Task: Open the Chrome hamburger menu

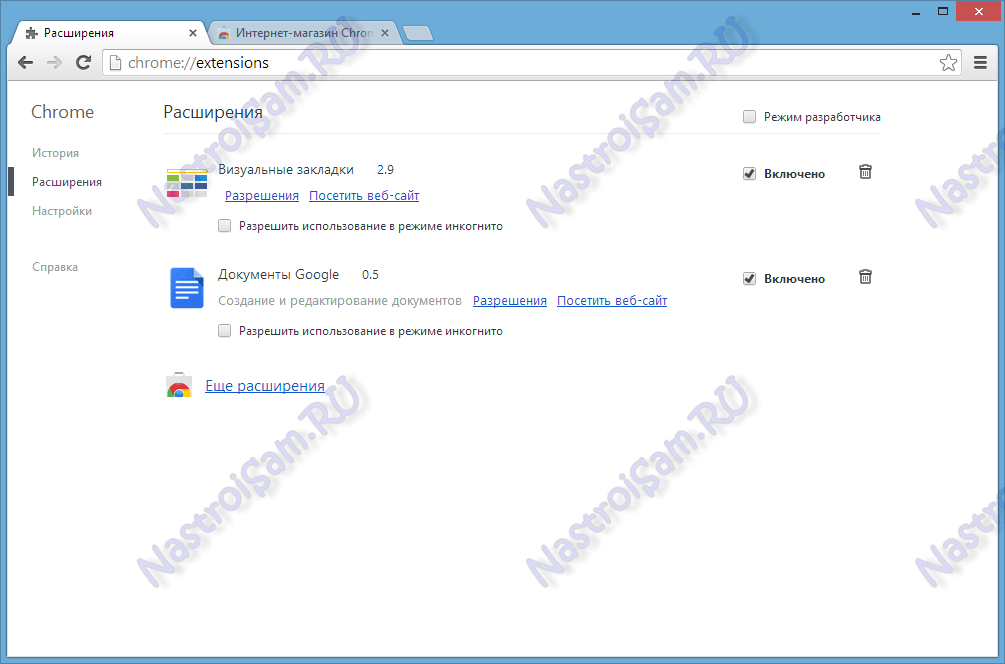Action: coord(981,61)
